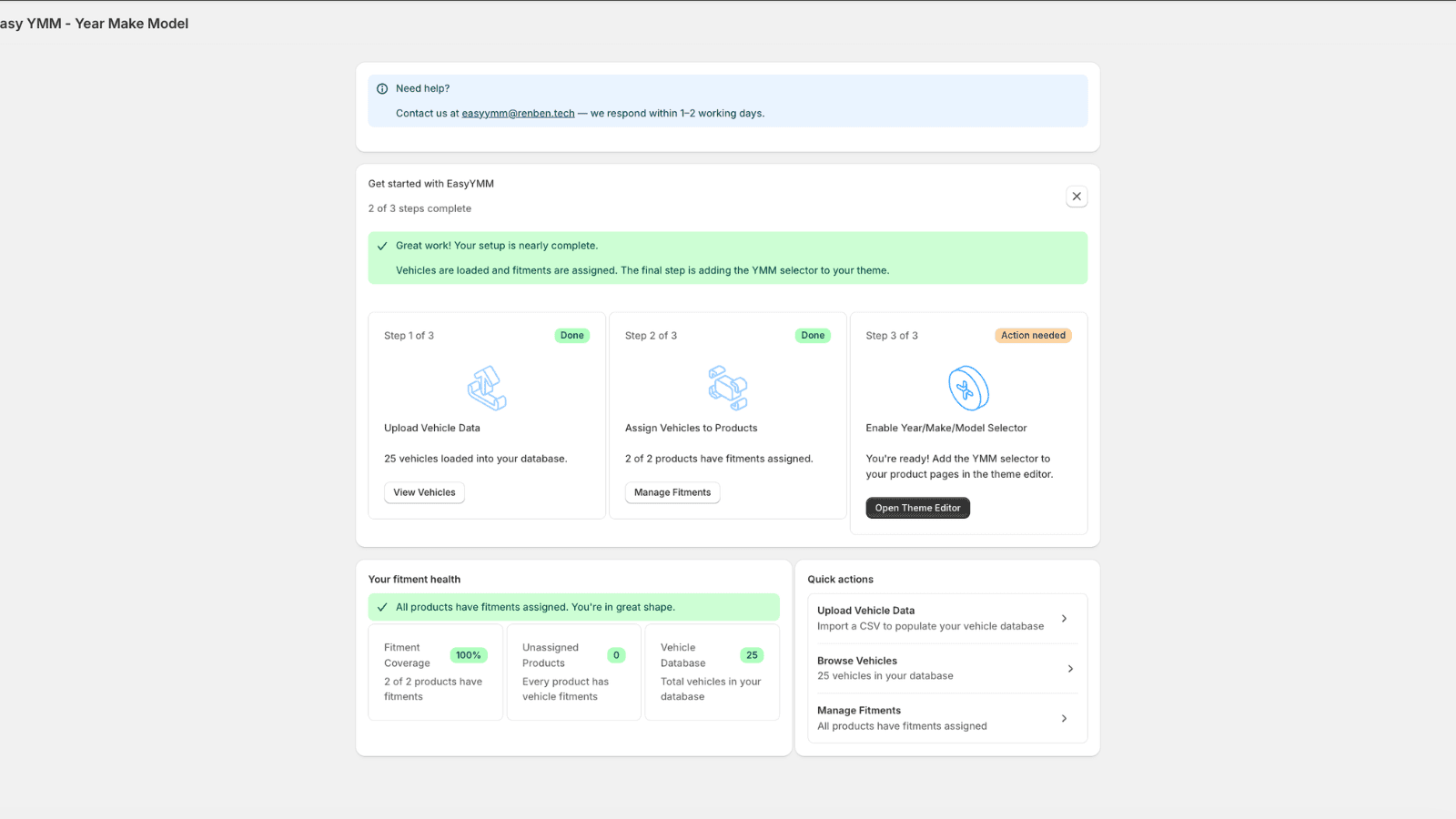The image size is (1456, 819).
Task: Click 'Total vehicles in your database' text
Action: pos(711,689)
